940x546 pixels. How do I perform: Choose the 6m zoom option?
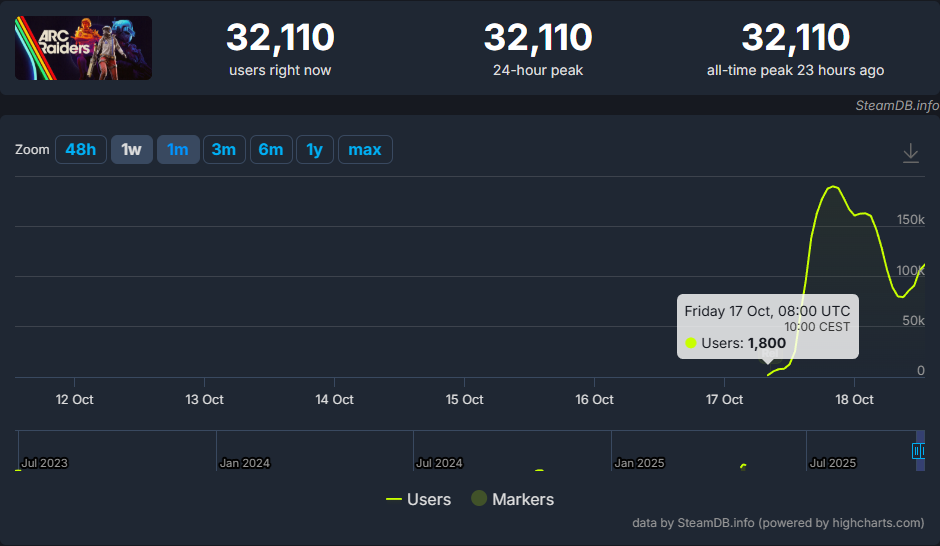point(270,149)
